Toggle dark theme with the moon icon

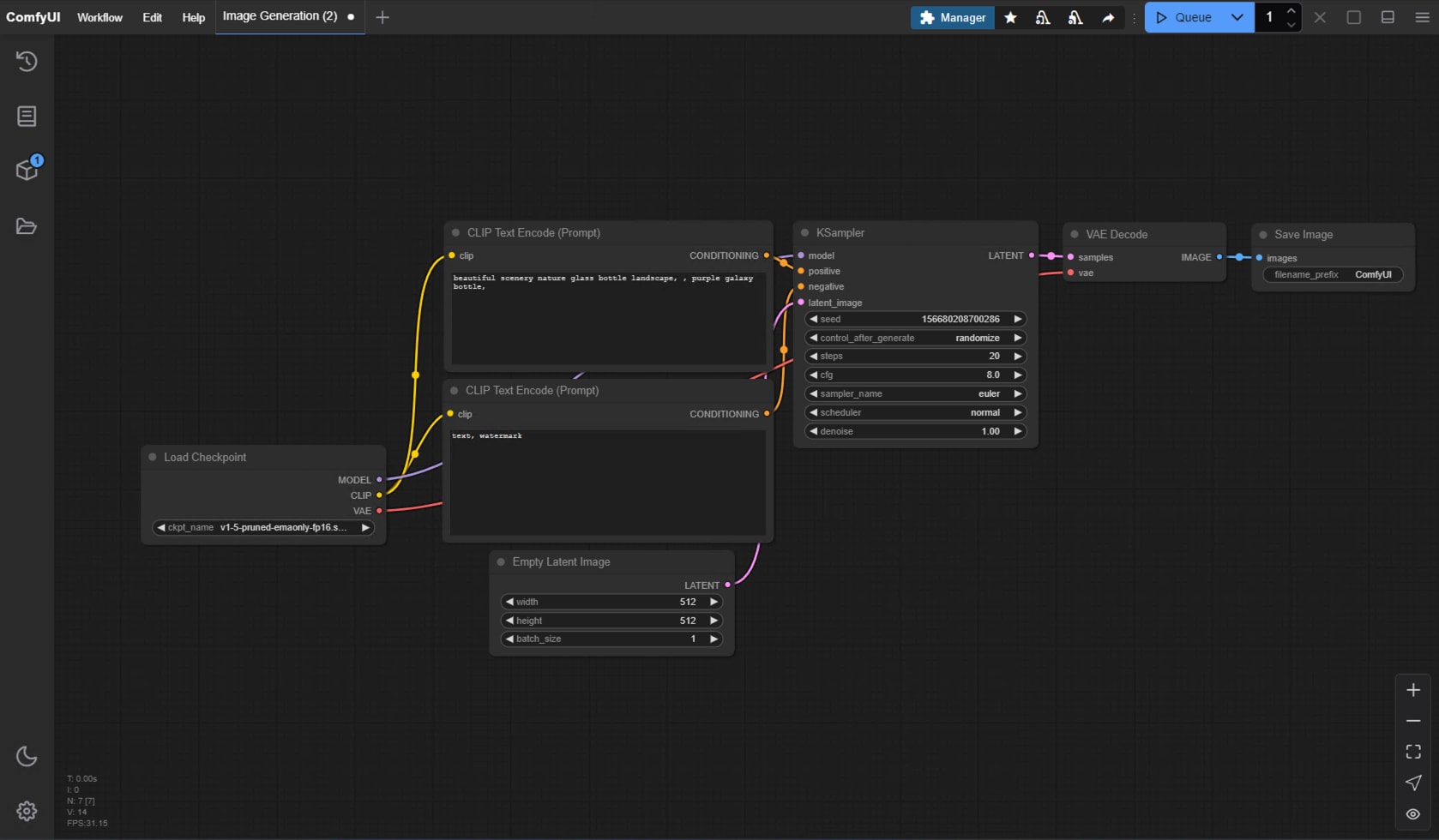(x=26, y=756)
